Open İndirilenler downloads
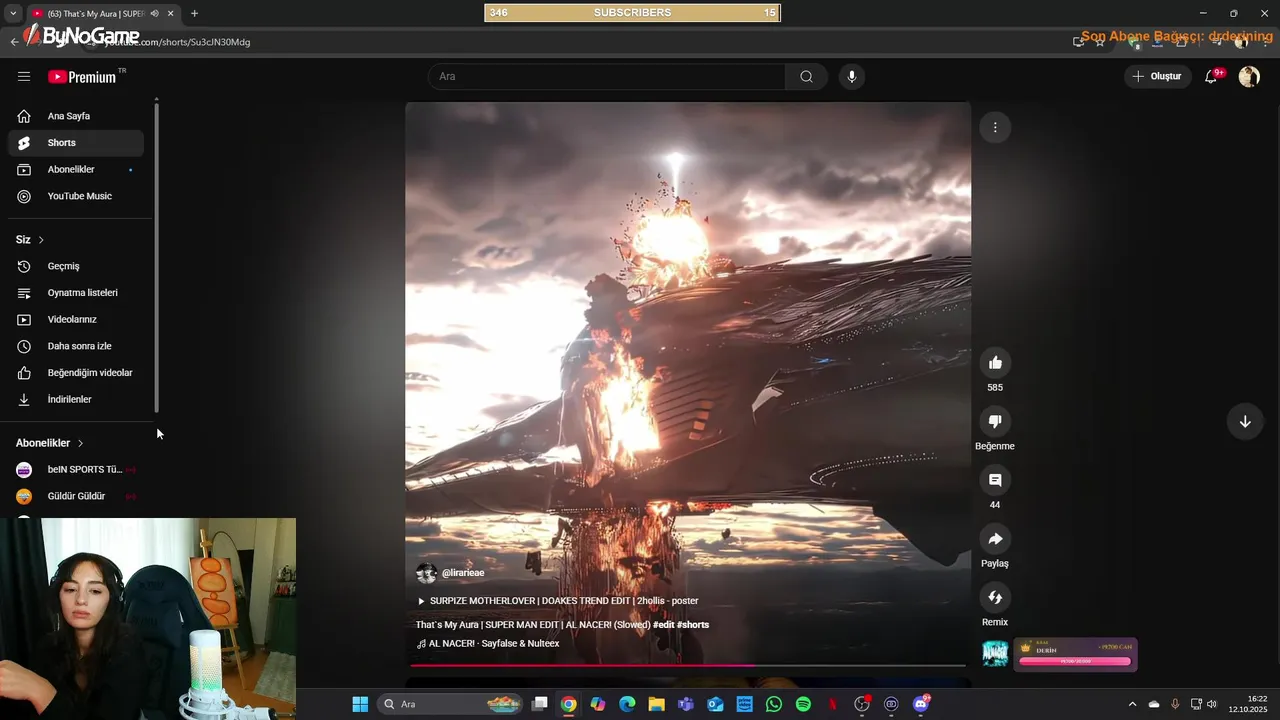Image resolution: width=1280 pixels, height=720 pixels. (76, 399)
